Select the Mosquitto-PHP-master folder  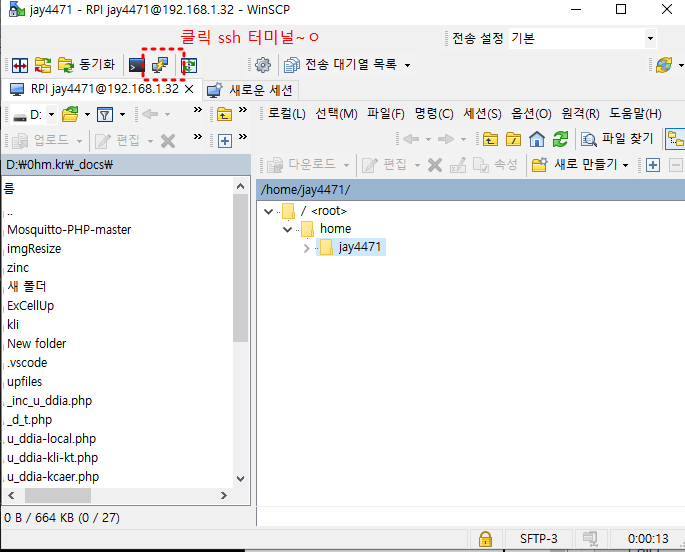click(x=69, y=230)
